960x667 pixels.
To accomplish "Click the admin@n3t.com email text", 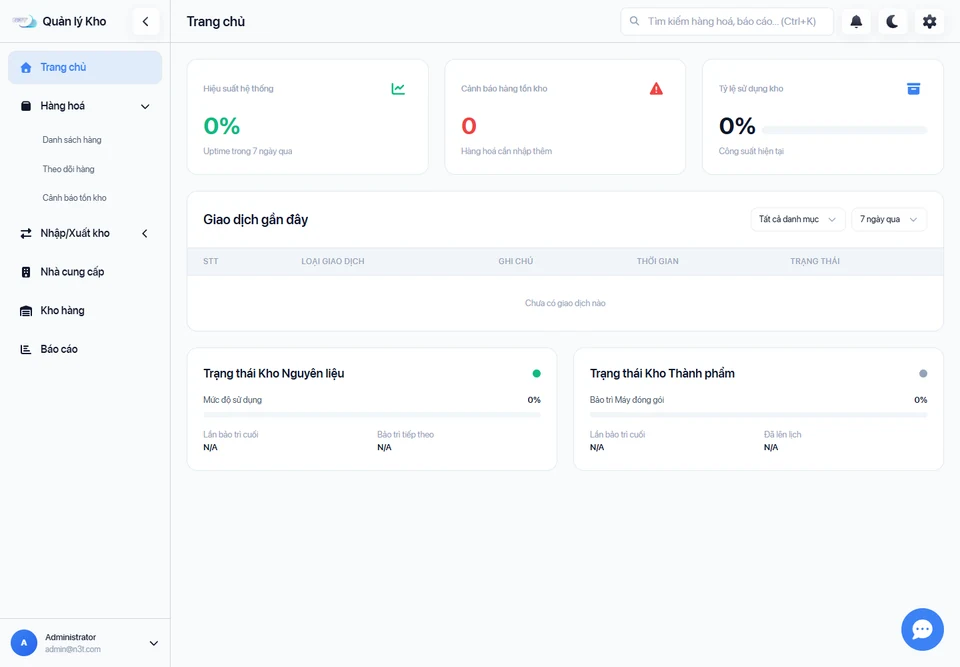I will click(x=73, y=649).
